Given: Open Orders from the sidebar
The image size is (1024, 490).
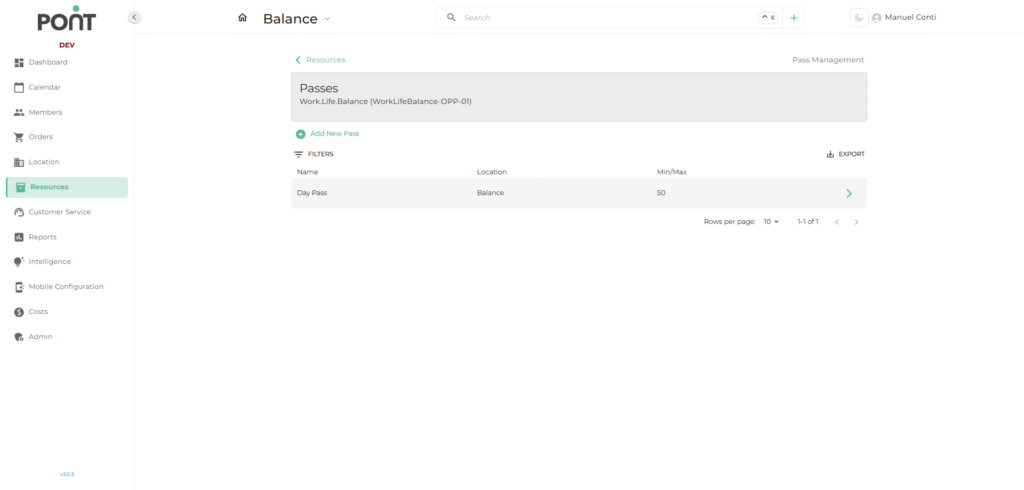Looking at the screenshot, I should (40, 137).
